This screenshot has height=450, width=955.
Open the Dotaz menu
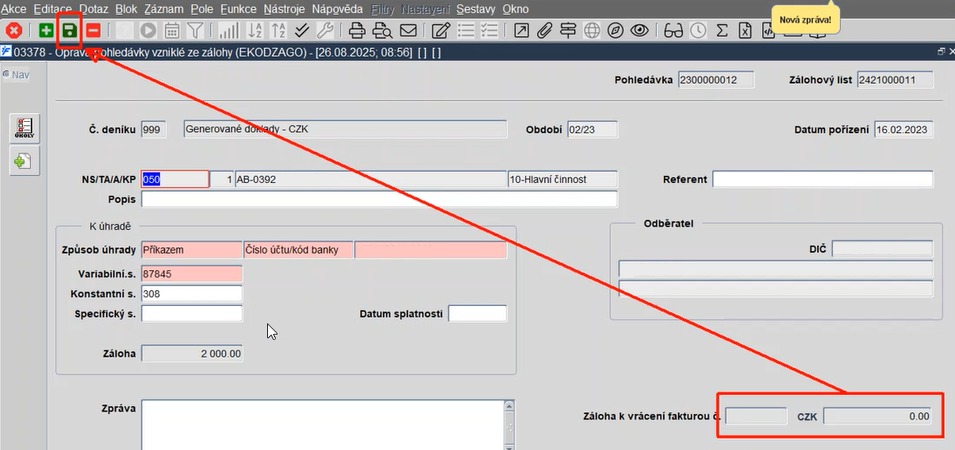pyautogui.click(x=94, y=9)
